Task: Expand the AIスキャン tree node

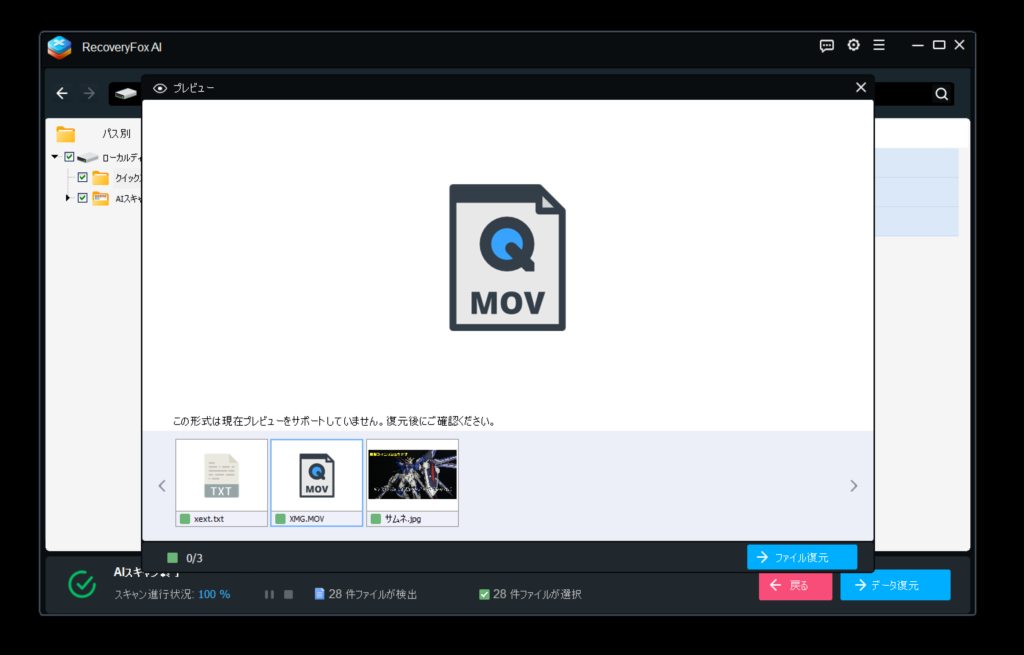Action: (x=67, y=198)
